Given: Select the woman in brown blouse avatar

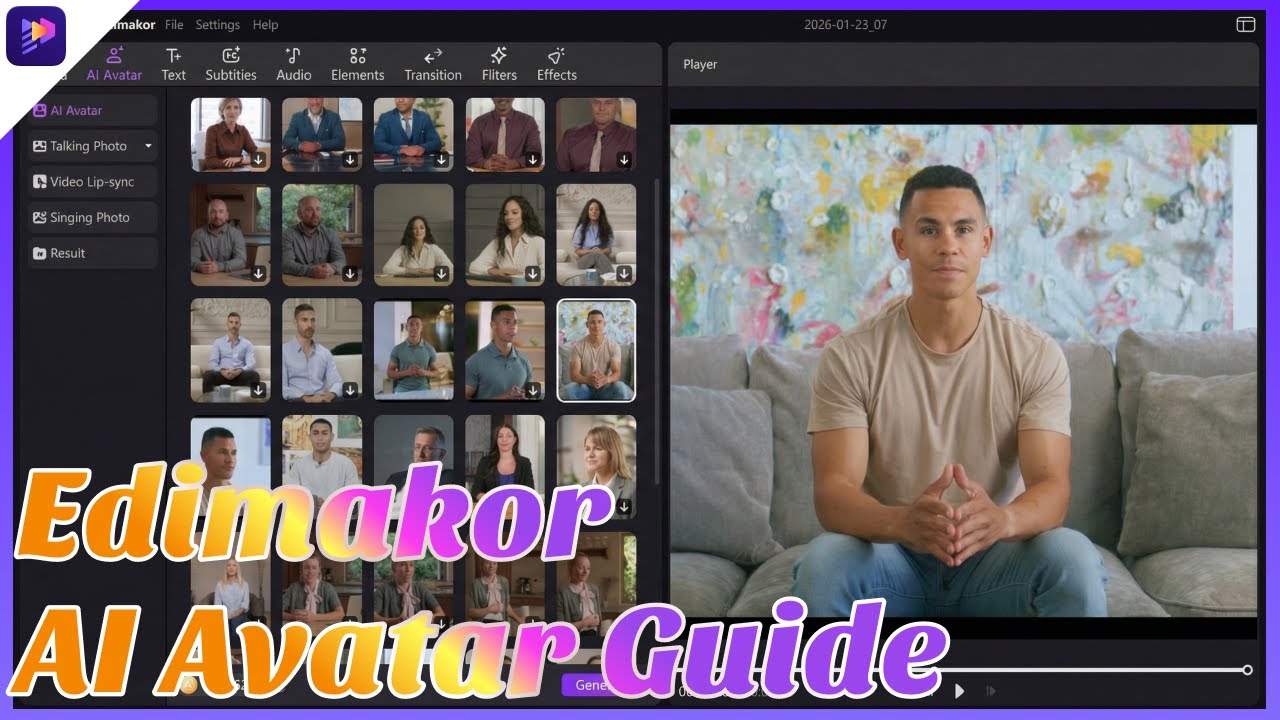Looking at the screenshot, I should tap(231, 133).
